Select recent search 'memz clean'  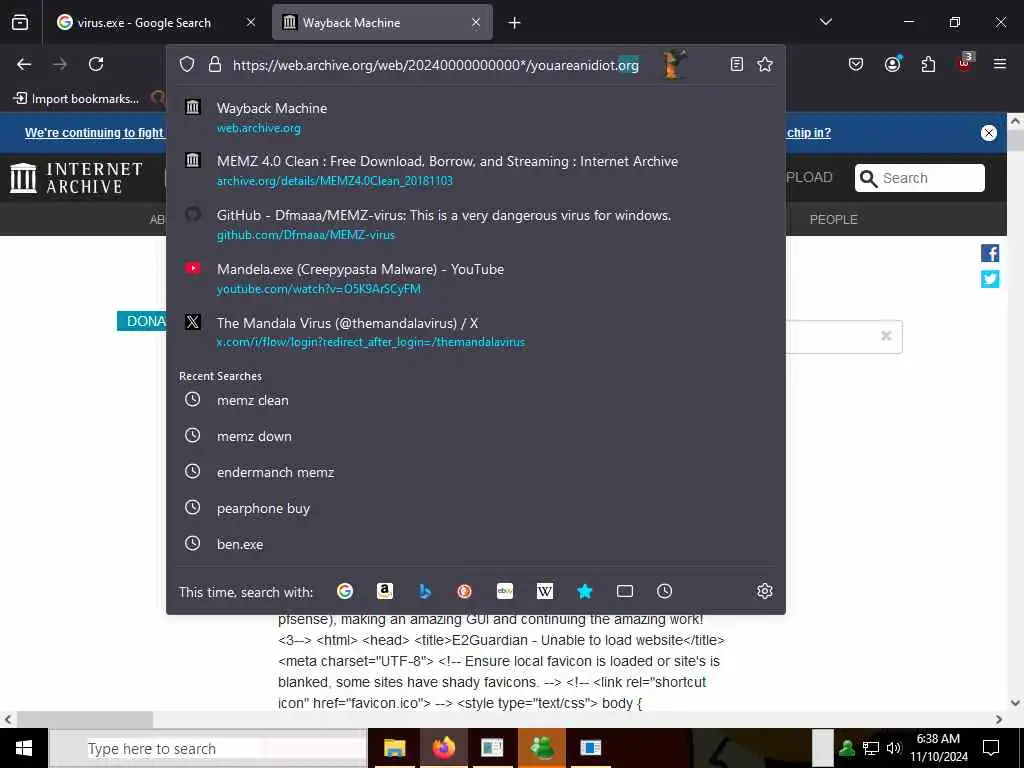475,400
